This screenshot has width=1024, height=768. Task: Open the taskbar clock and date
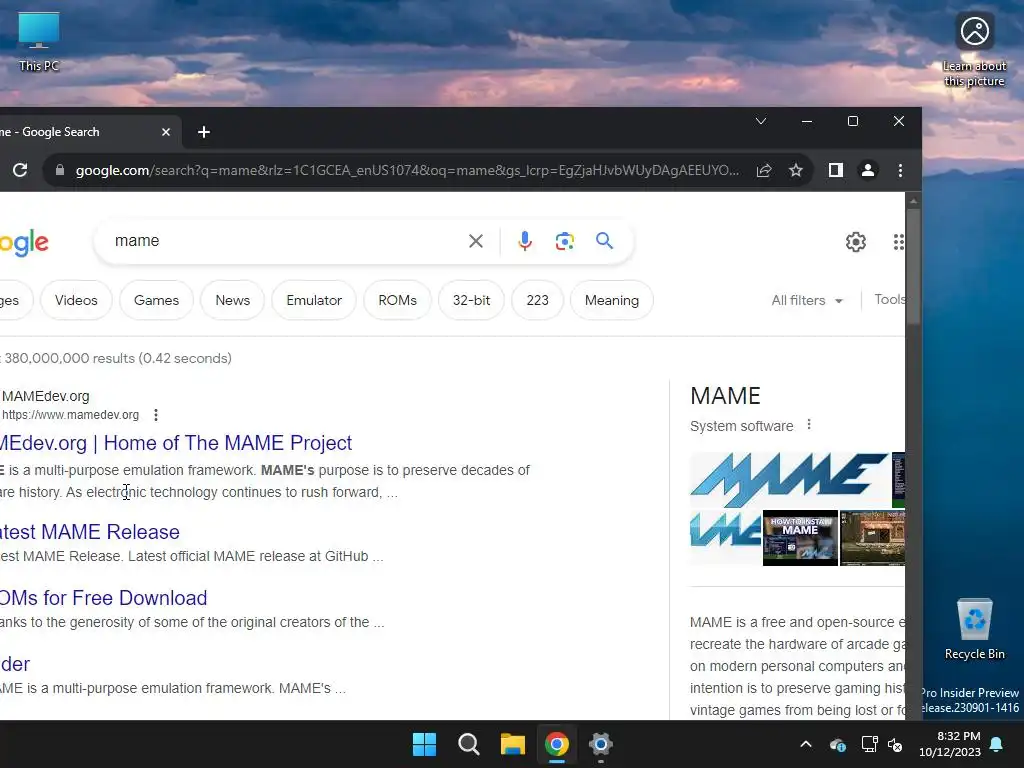(x=950, y=744)
